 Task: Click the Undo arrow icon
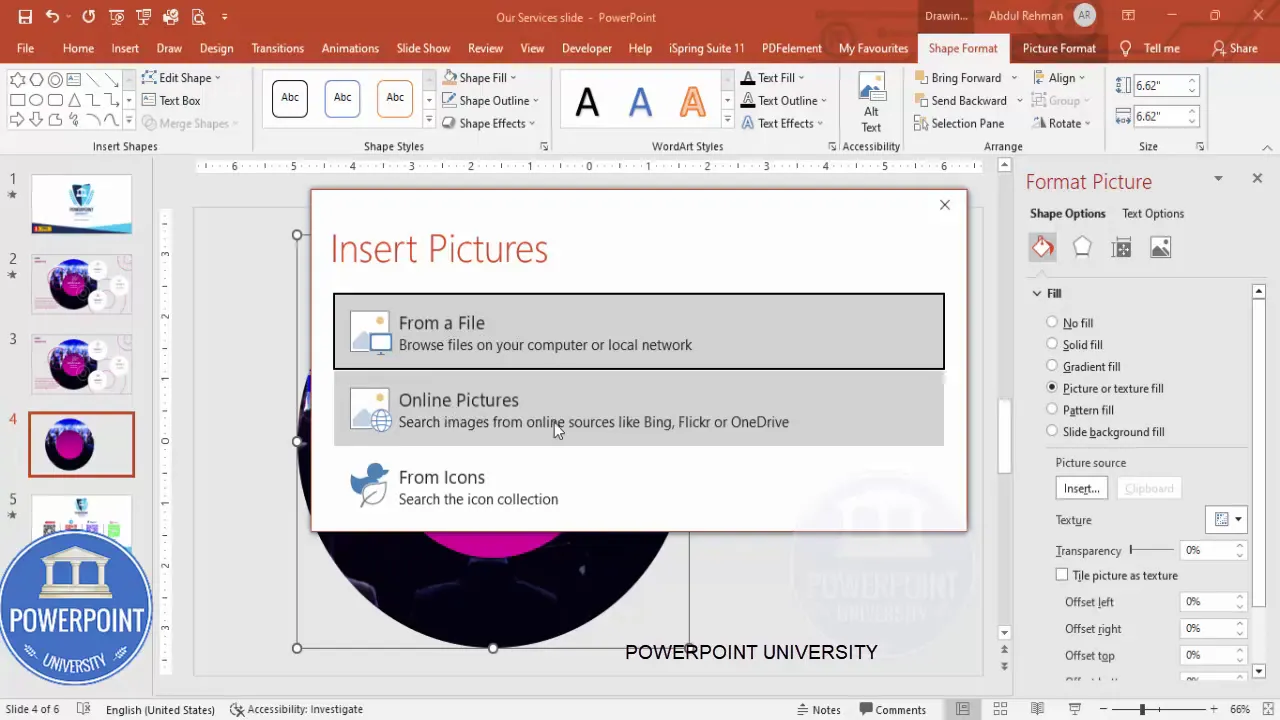tap(53, 17)
